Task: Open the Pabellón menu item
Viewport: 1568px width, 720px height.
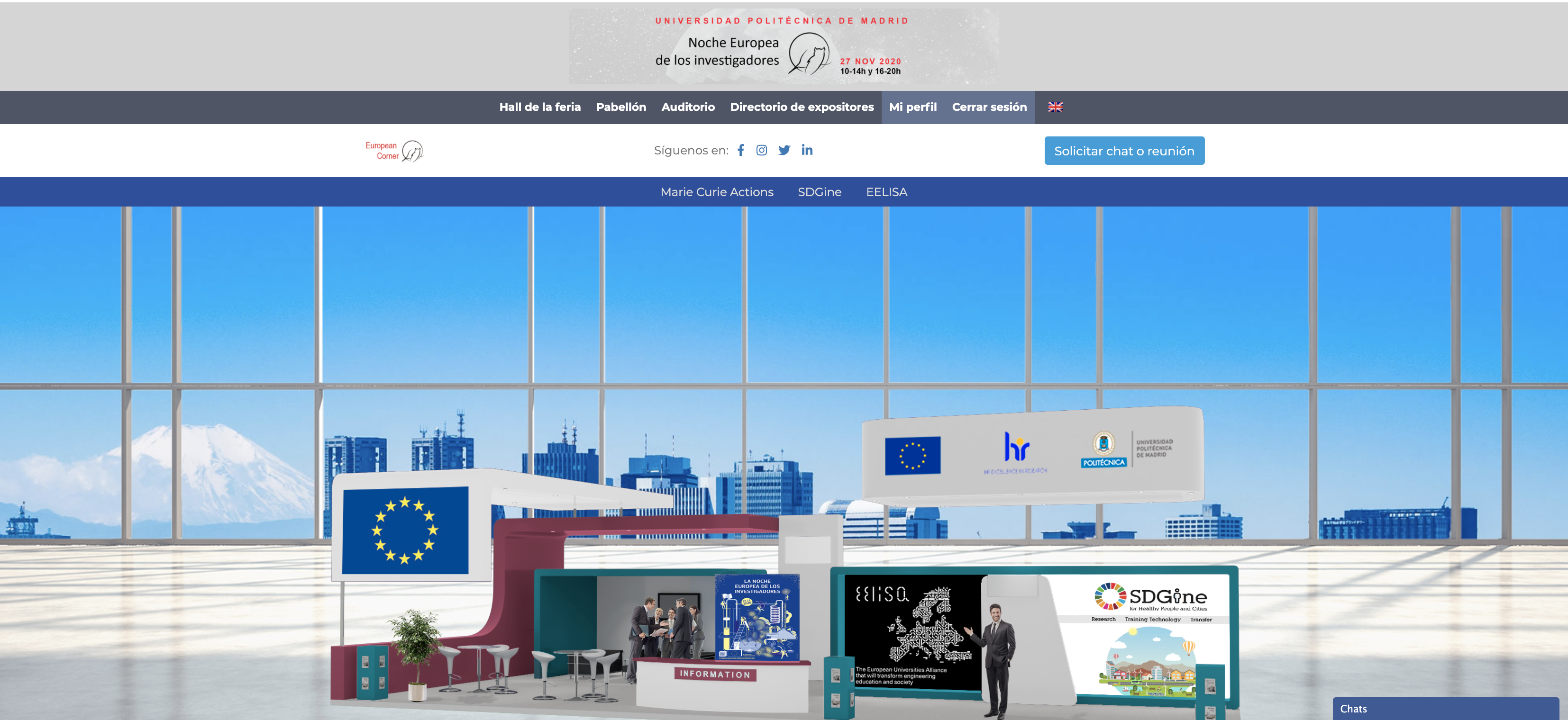Action: pyautogui.click(x=621, y=107)
